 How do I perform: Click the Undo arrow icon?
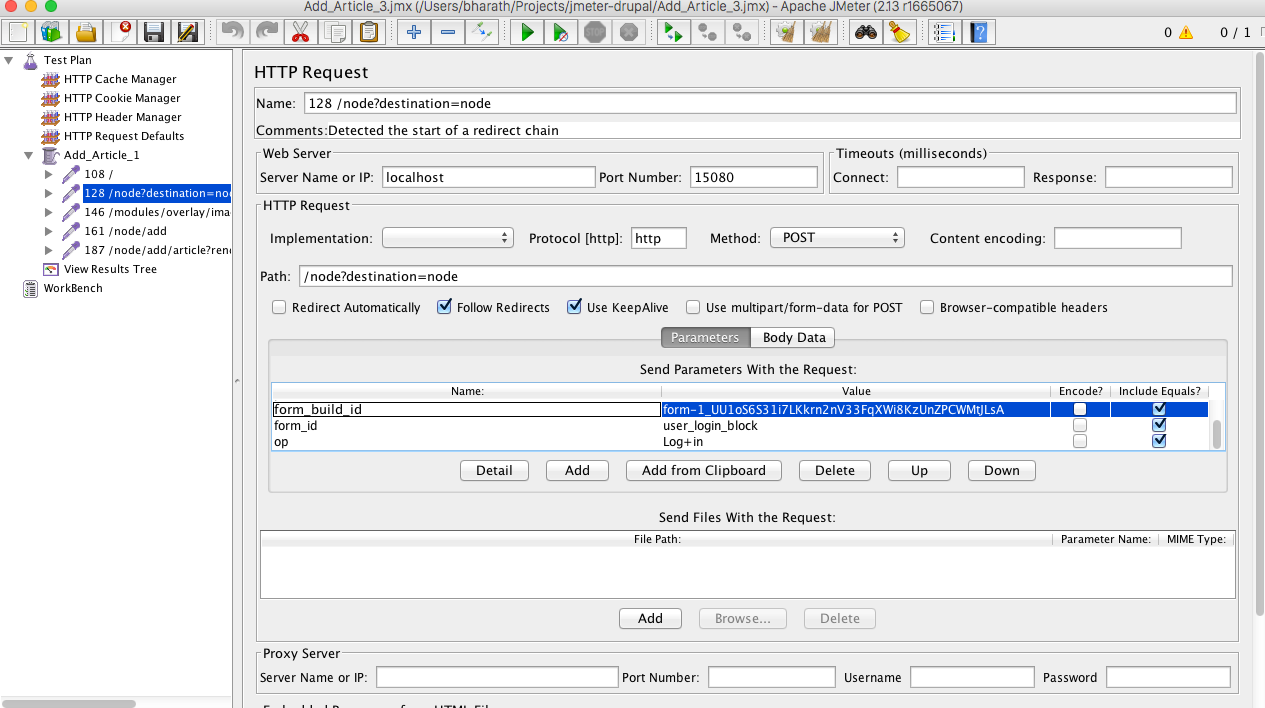(232, 31)
